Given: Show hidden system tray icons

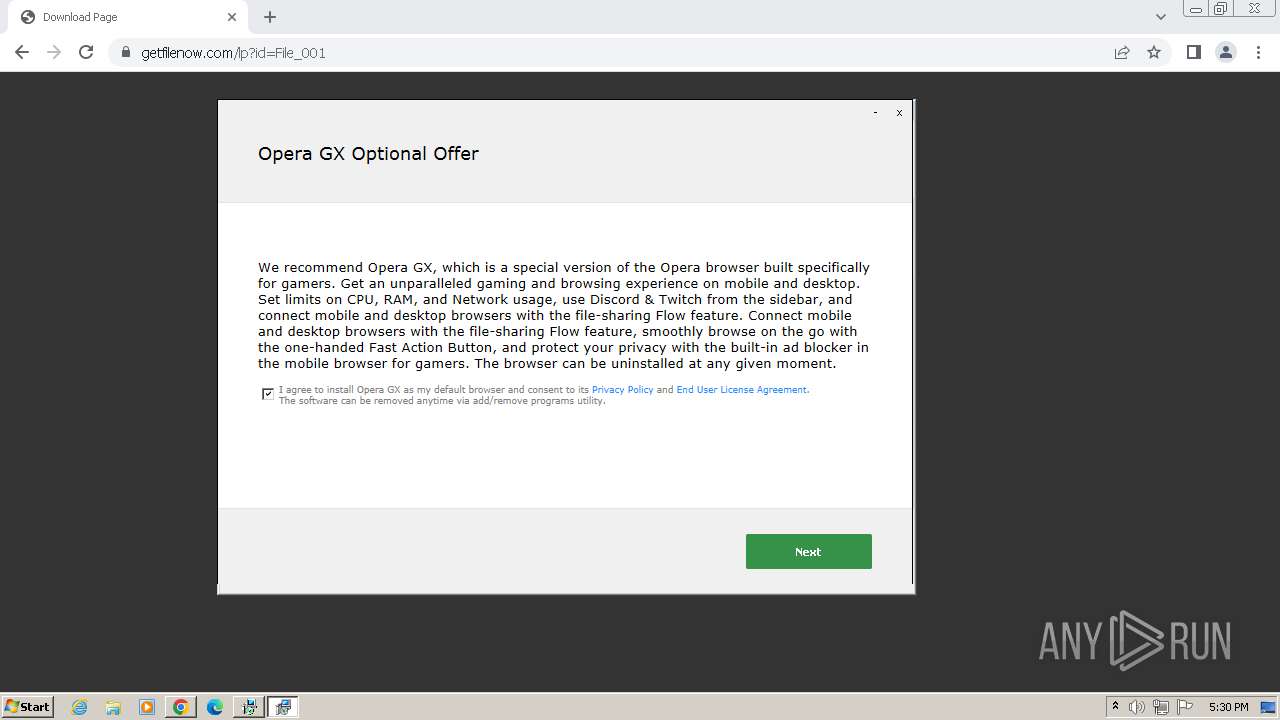Looking at the screenshot, I should [1116, 707].
